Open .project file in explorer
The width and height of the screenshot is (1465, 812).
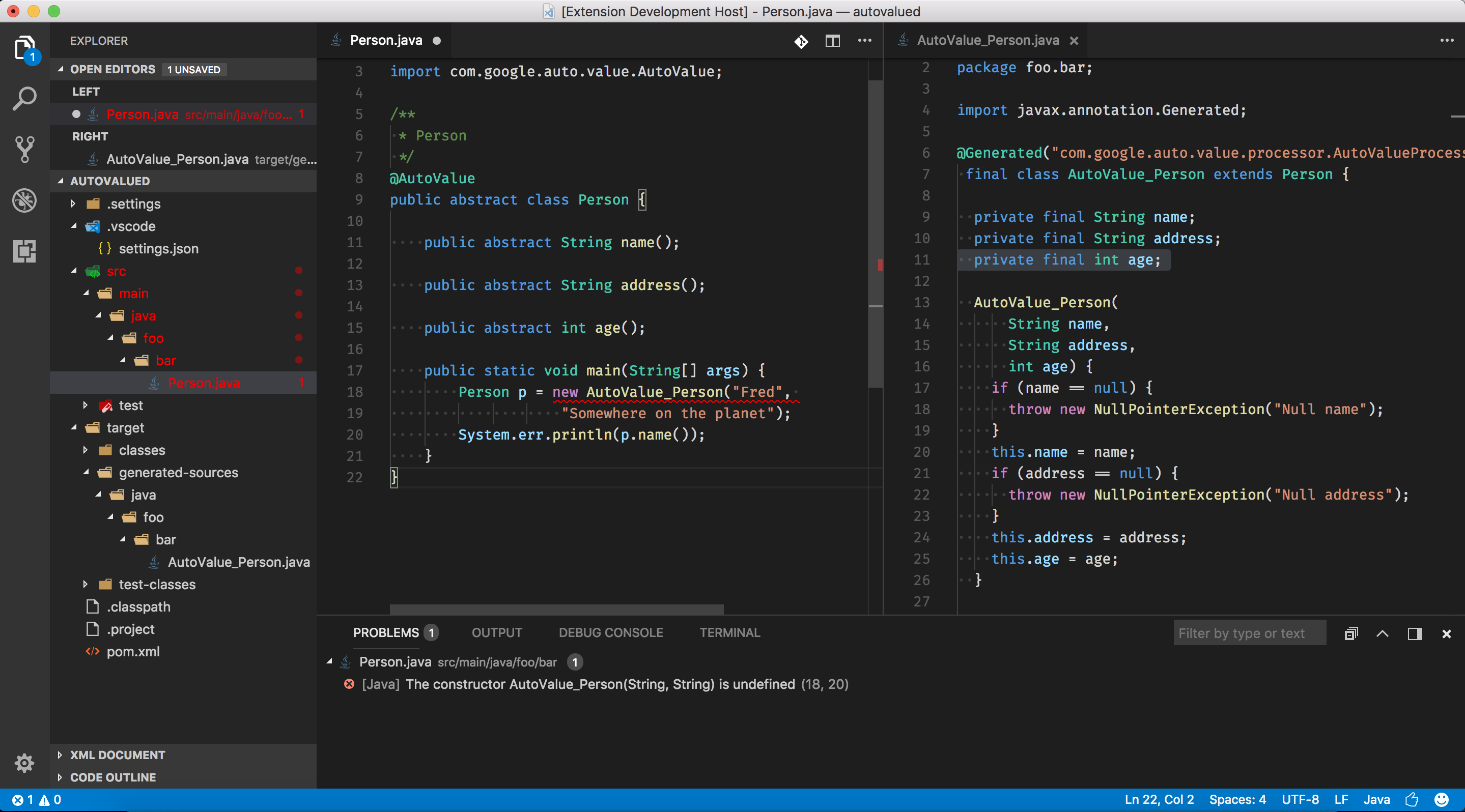tap(130, 629)
